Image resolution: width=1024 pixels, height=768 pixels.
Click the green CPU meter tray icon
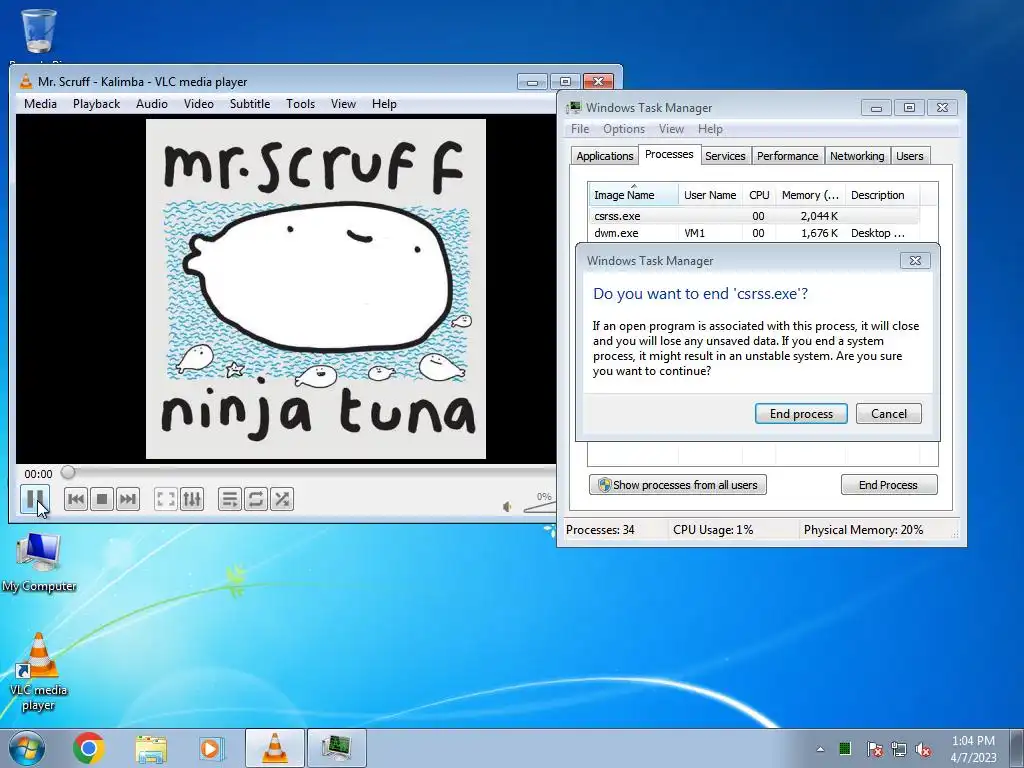pyautogui.click(x=845, y=748)
